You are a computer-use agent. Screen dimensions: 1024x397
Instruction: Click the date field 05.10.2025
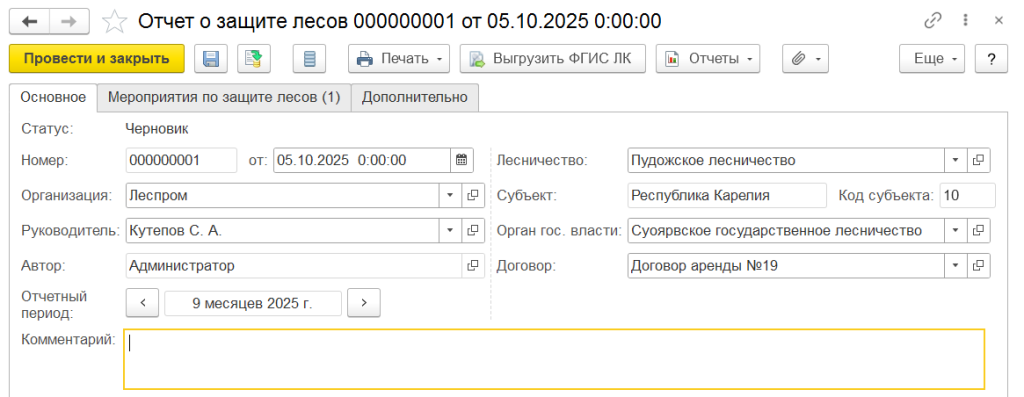point(362,160)
